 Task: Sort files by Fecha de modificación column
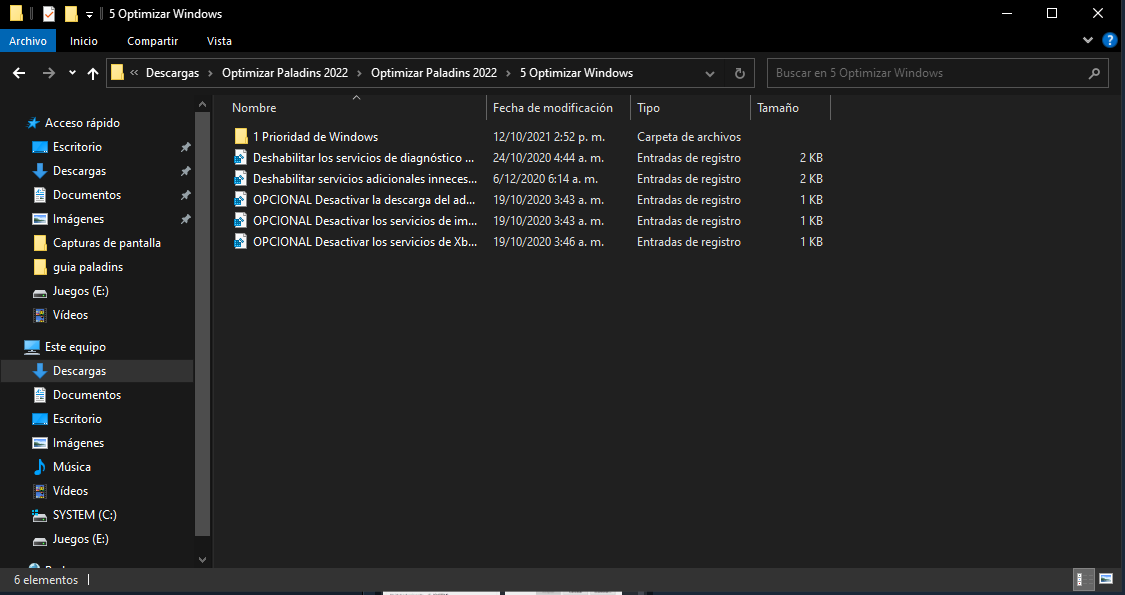pos(552,108)
